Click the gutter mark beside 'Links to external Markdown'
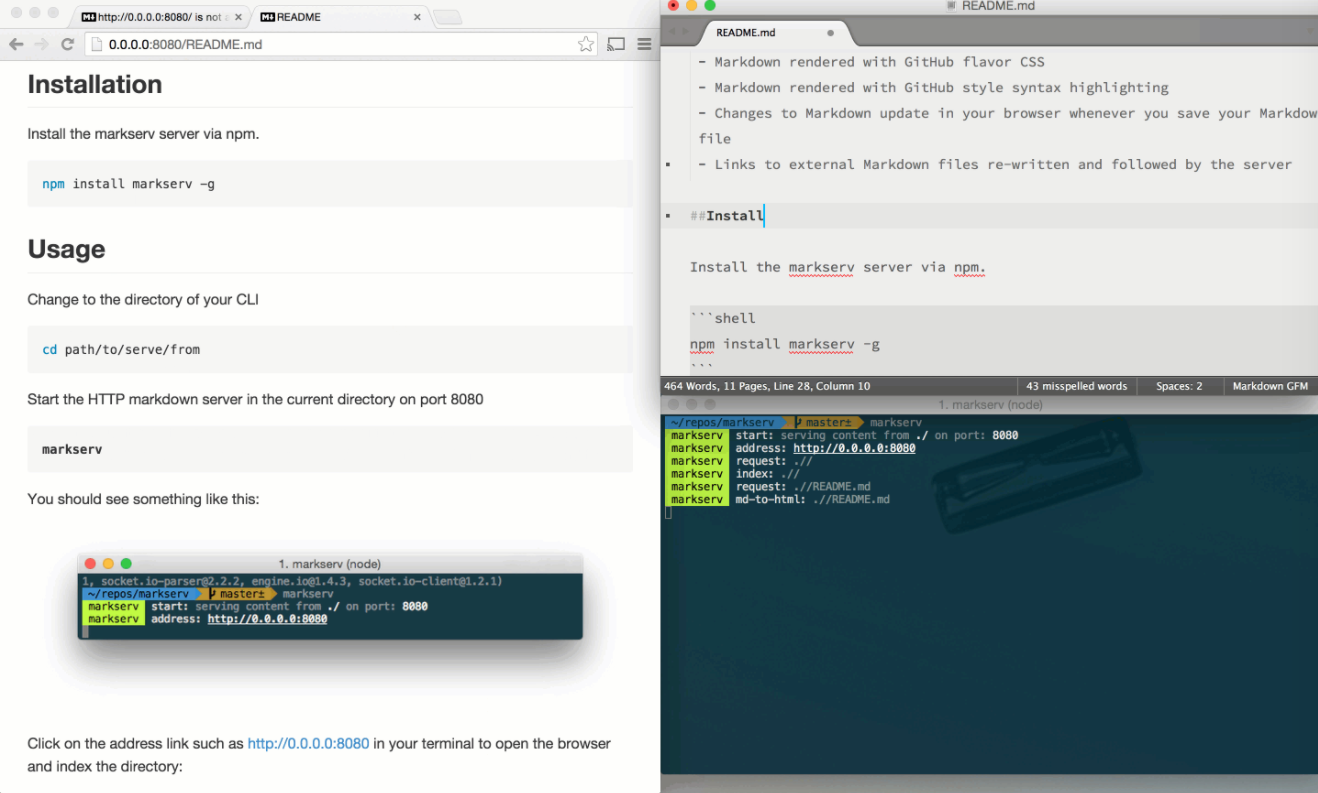This screenshot has width=1318, height=793. pos(668,165)
